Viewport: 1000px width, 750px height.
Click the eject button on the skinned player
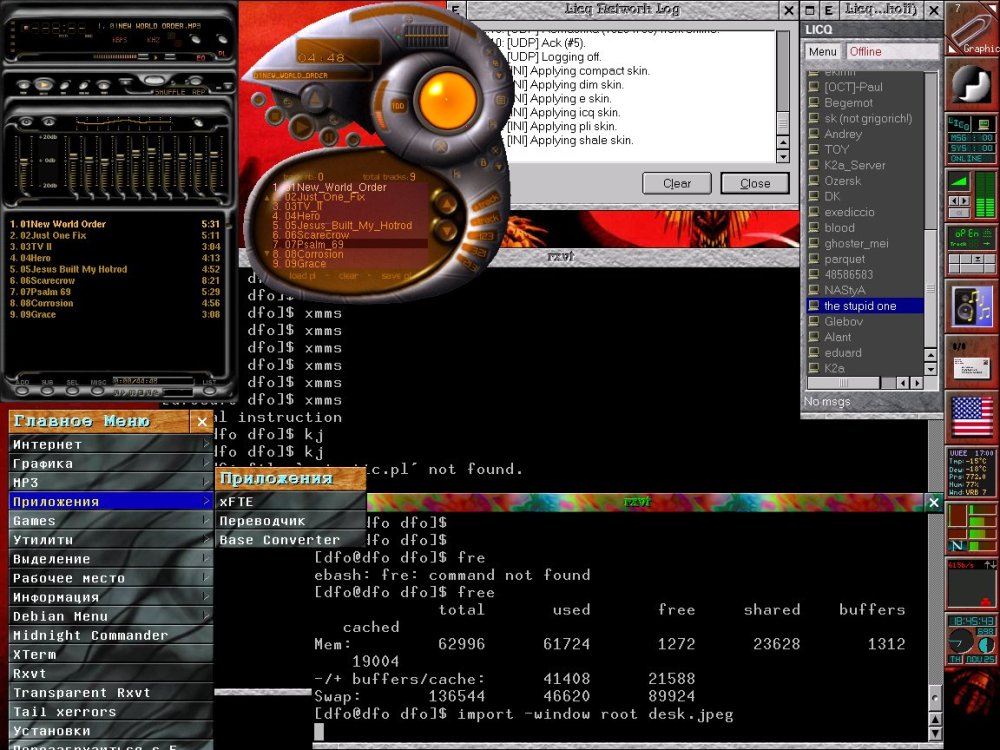point(313,98)
